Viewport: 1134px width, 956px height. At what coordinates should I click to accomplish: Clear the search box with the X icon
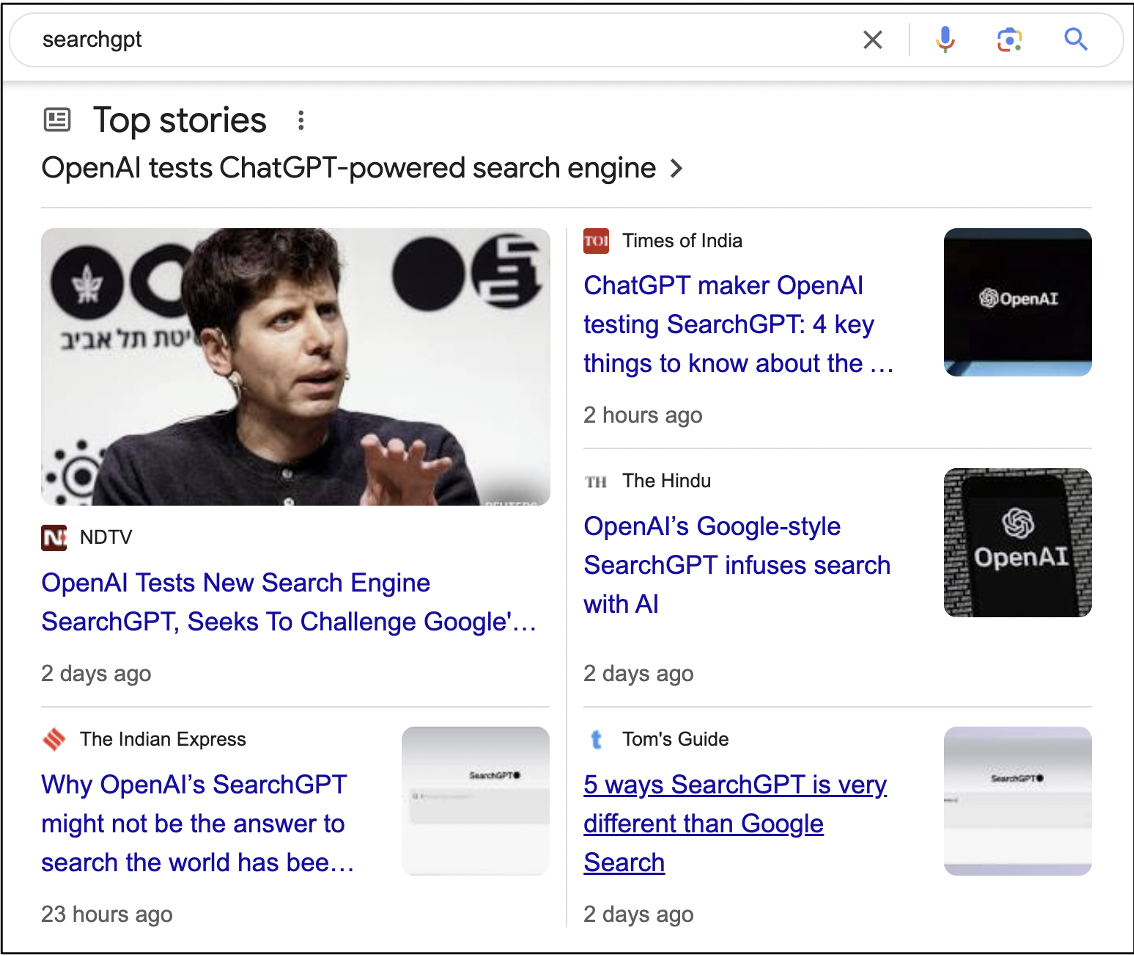point(872,40)
